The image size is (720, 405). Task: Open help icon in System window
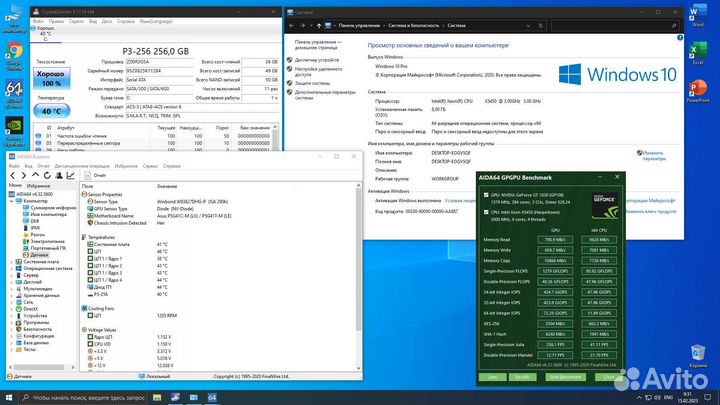coord(680,38)
